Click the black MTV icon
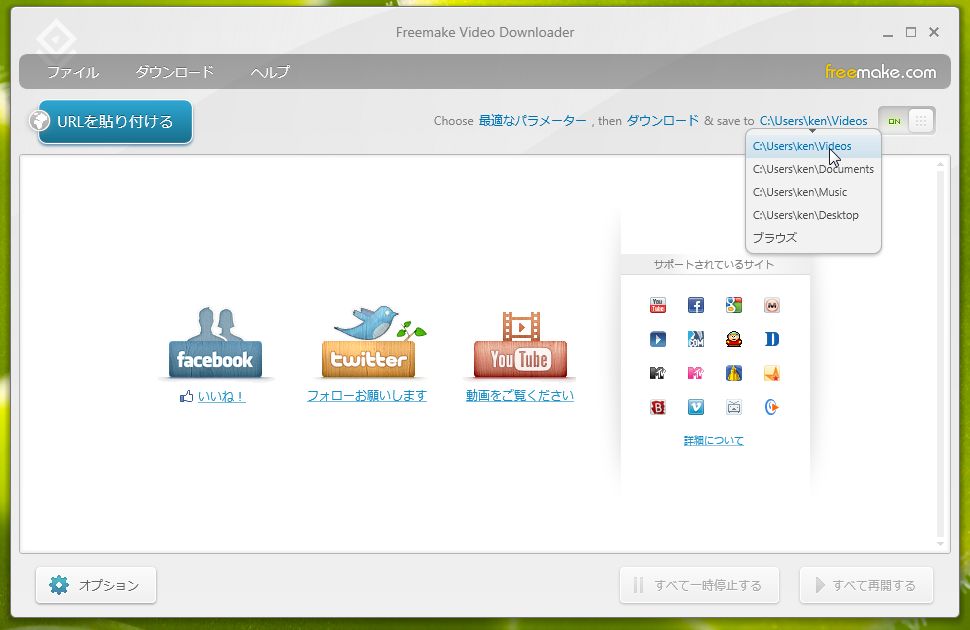The width and height of the screenshot is (970, 630). (658, 373)
